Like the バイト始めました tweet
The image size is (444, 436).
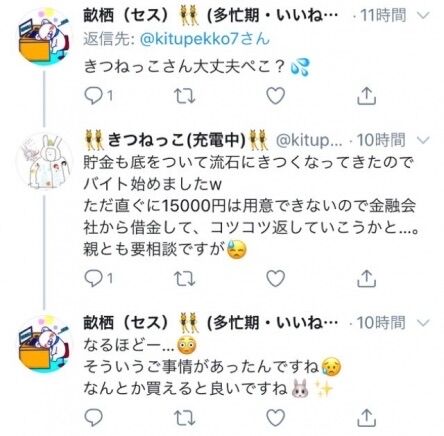pos(276,278)
